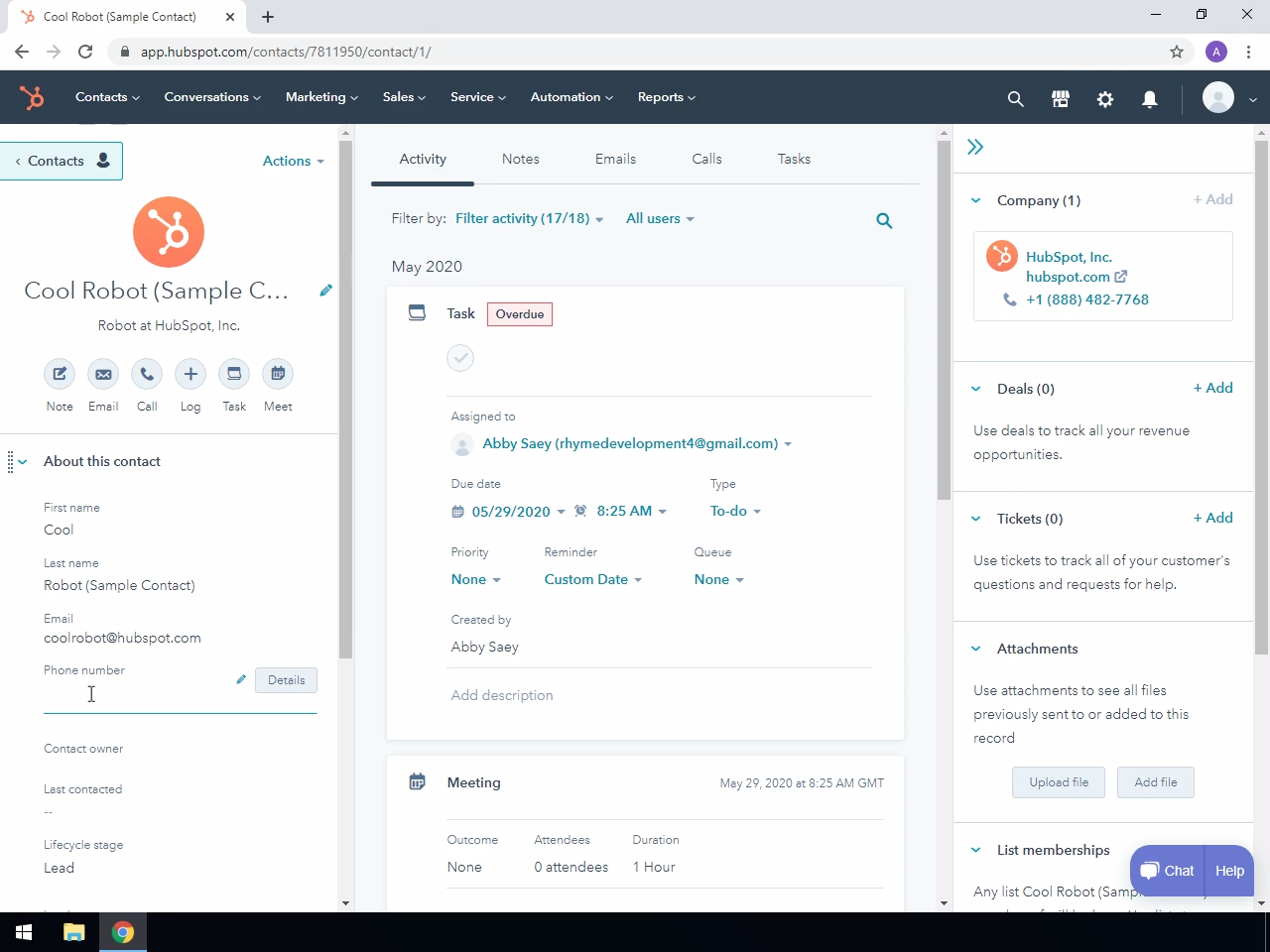1270x952 pixels.
Task: Open the search magnifier in top navigation
Action: (x=1015, y=98)
